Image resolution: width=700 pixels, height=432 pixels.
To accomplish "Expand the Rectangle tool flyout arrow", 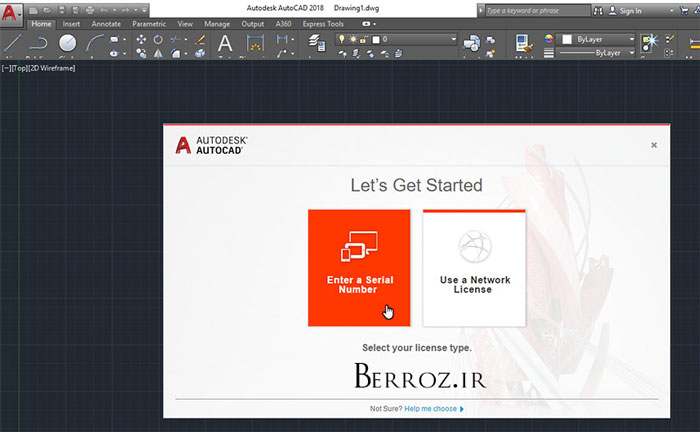I will [x=124, y=39].
